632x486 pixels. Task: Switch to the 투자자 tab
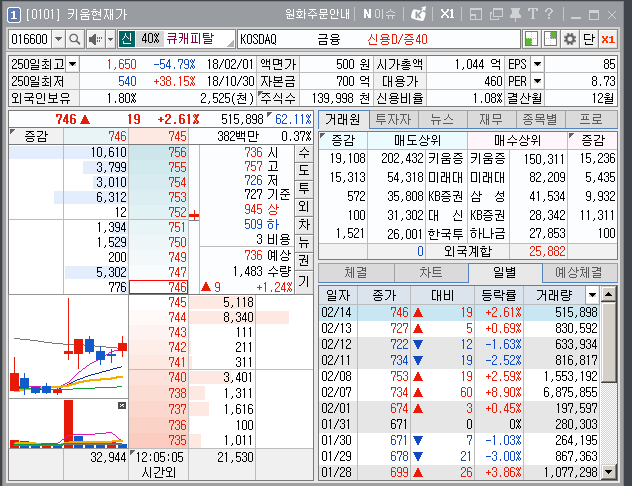click(393, 120)
